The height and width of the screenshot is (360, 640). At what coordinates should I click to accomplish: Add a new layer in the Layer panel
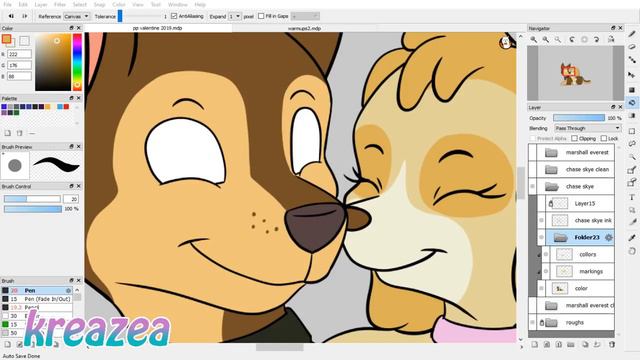tap(534, 344)
